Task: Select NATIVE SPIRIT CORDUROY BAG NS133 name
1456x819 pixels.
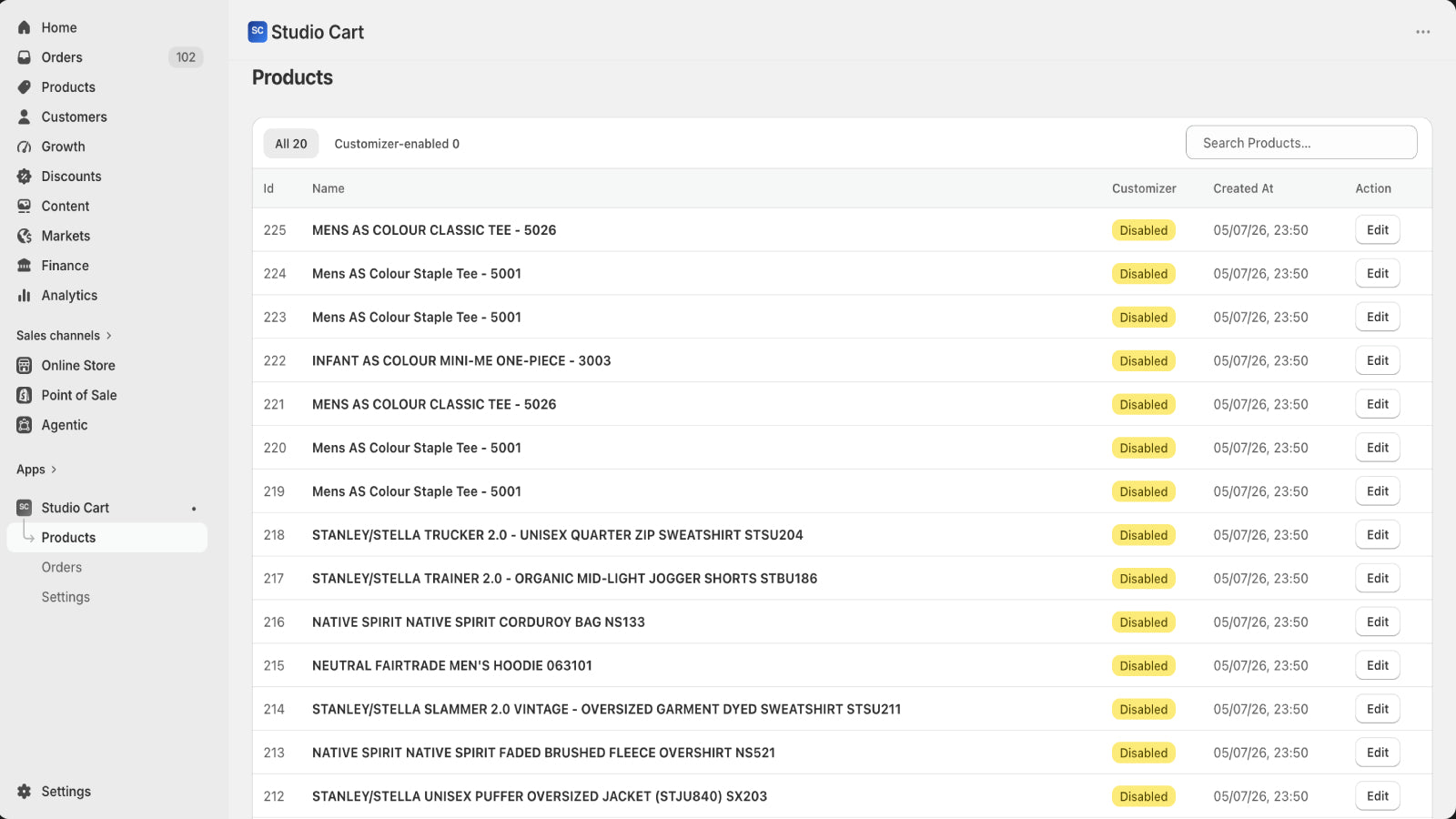Action: tap(479, 622)
